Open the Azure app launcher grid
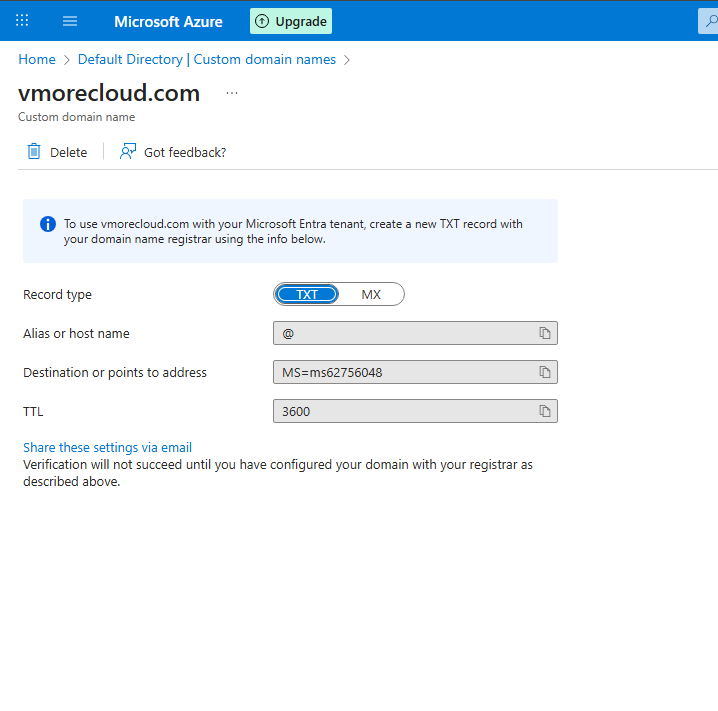Screen dimensions: 718x711 (x=22, y=21)
